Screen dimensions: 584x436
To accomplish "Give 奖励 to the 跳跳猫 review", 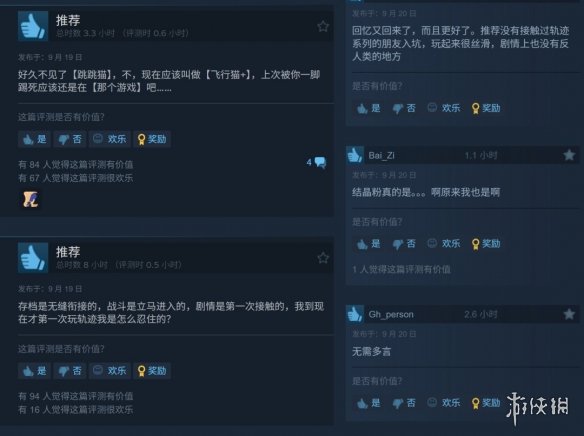I will coord(152,139).
